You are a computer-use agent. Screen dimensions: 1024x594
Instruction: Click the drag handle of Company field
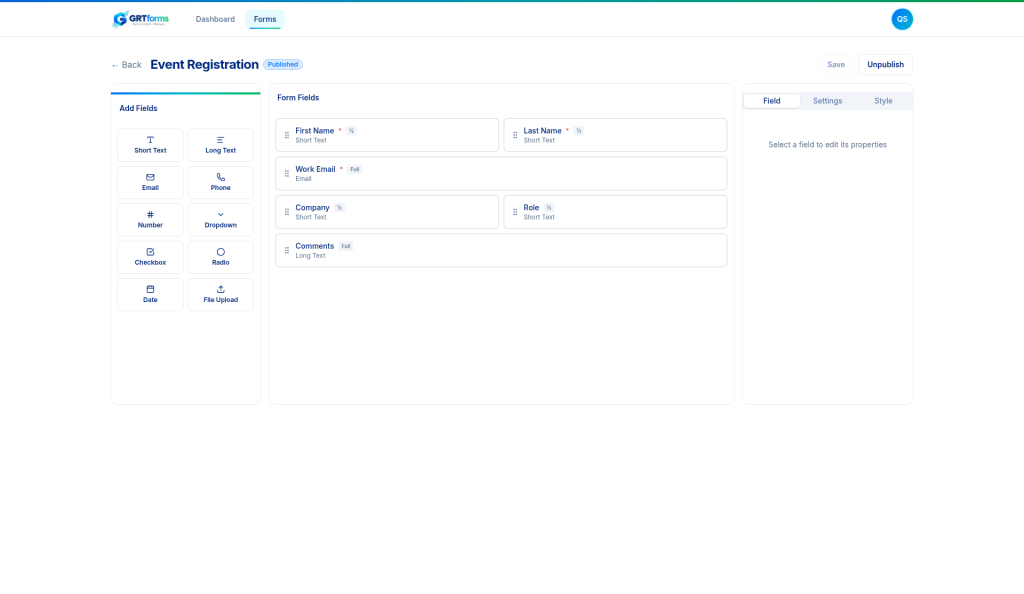pyautogui.click(x=287, y=212)
